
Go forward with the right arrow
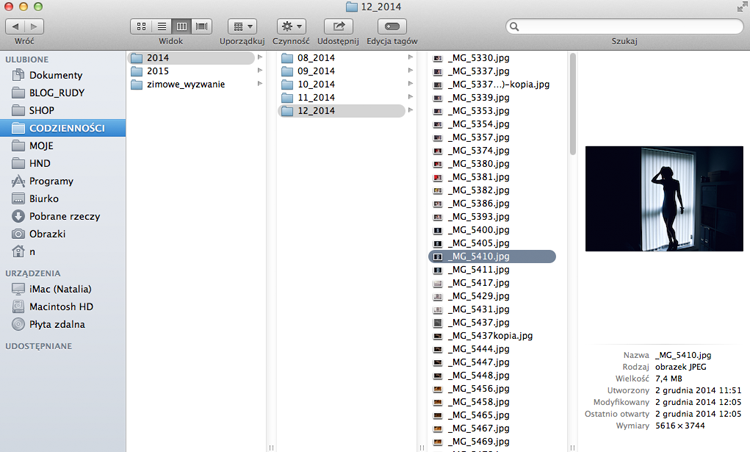[x=34, y=26]
